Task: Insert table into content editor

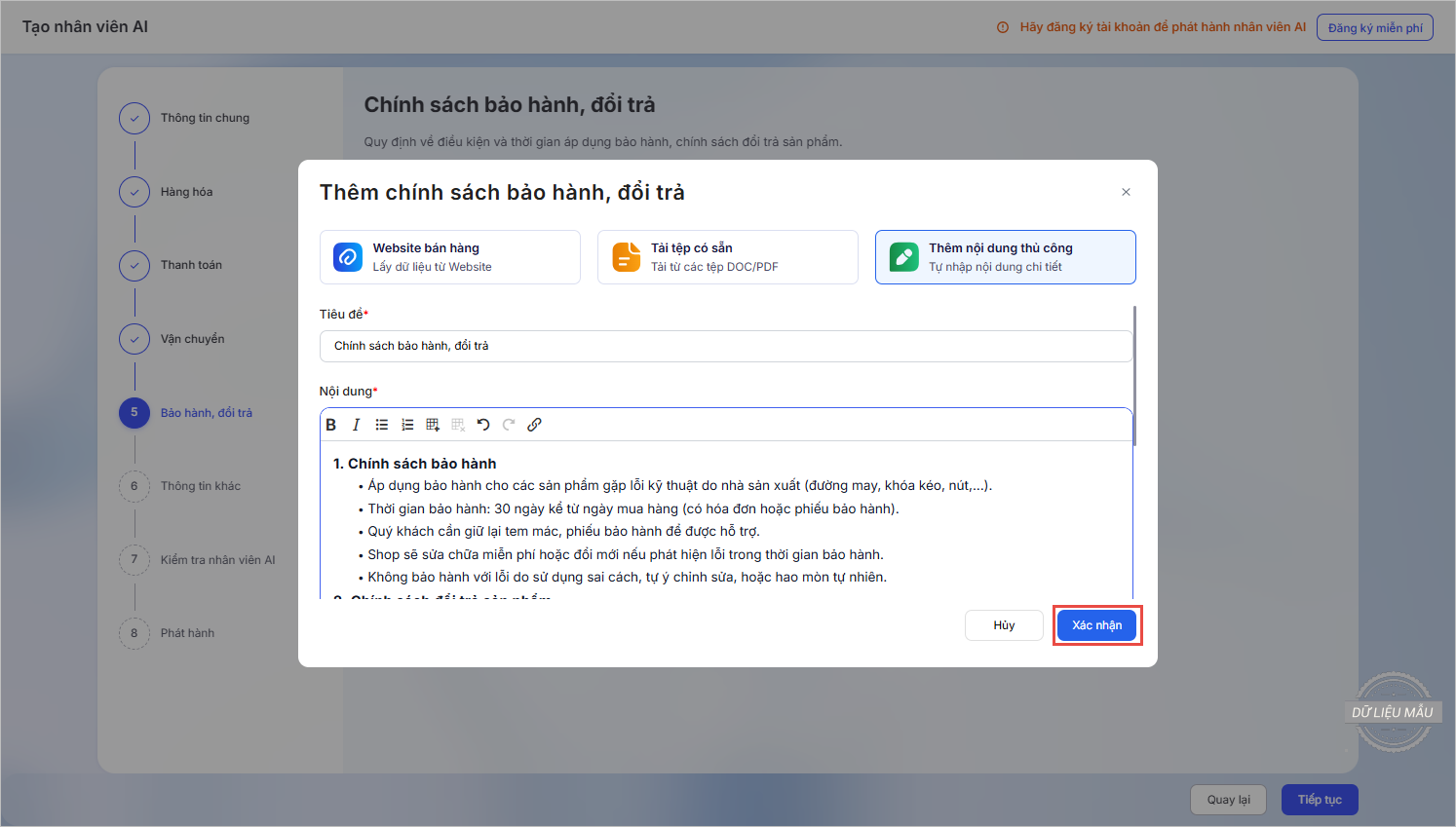Action: 433,425
